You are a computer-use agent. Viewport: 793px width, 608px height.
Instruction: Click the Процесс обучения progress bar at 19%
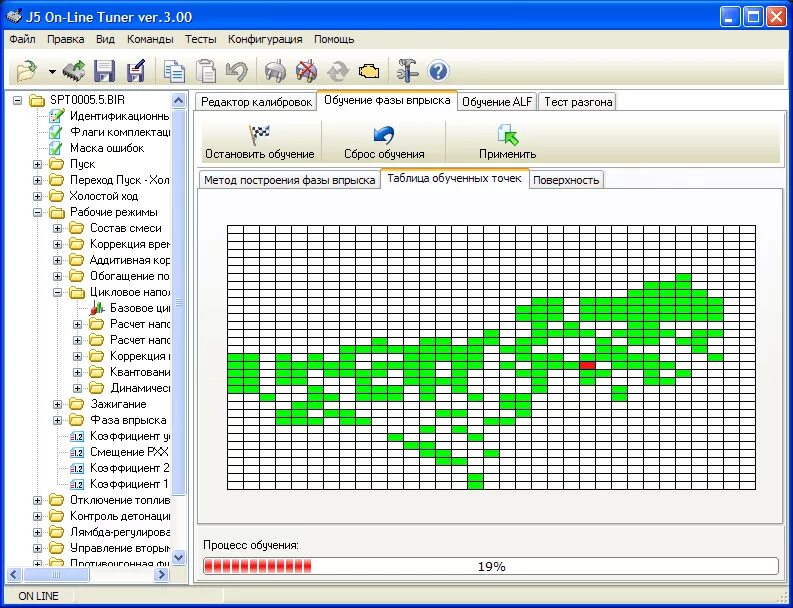point(491,566)
